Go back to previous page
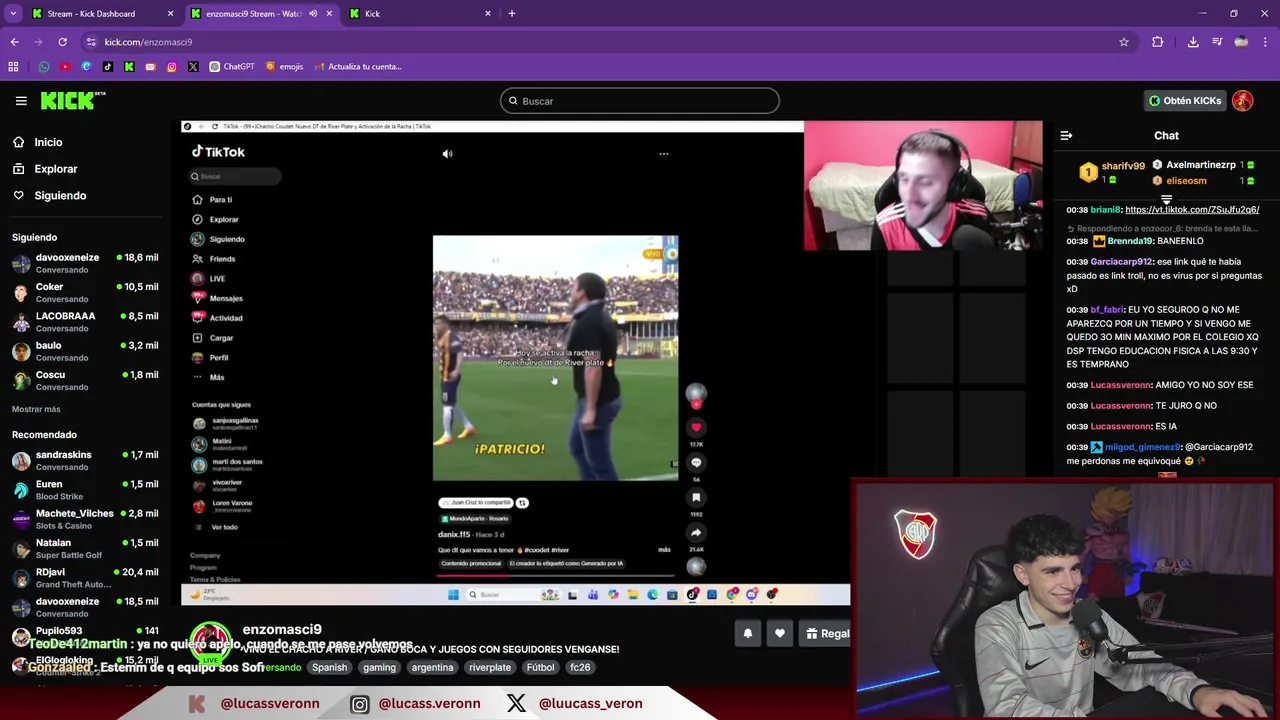This screenshot has width=1280, height=720. tap(14, 42)
